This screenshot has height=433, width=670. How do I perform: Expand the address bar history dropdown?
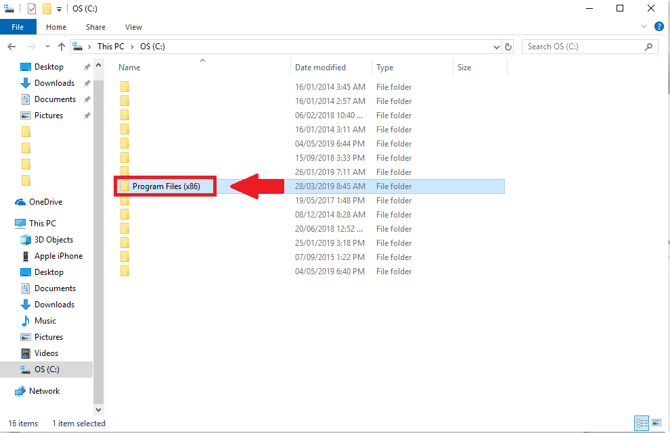497,47
